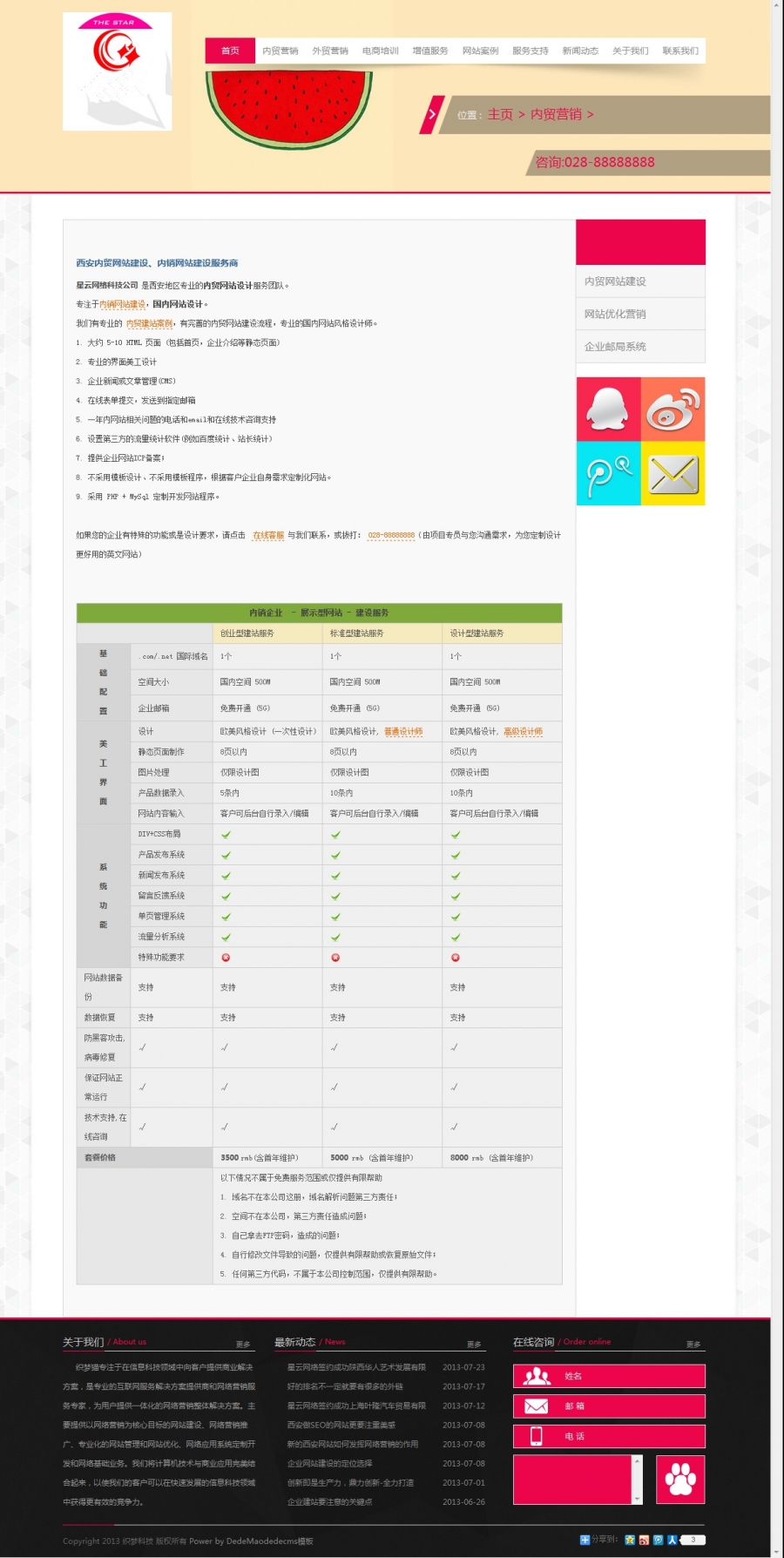Click 更多 next to 关于我们
The image size is (784, 1558).
pos(243,1345)
